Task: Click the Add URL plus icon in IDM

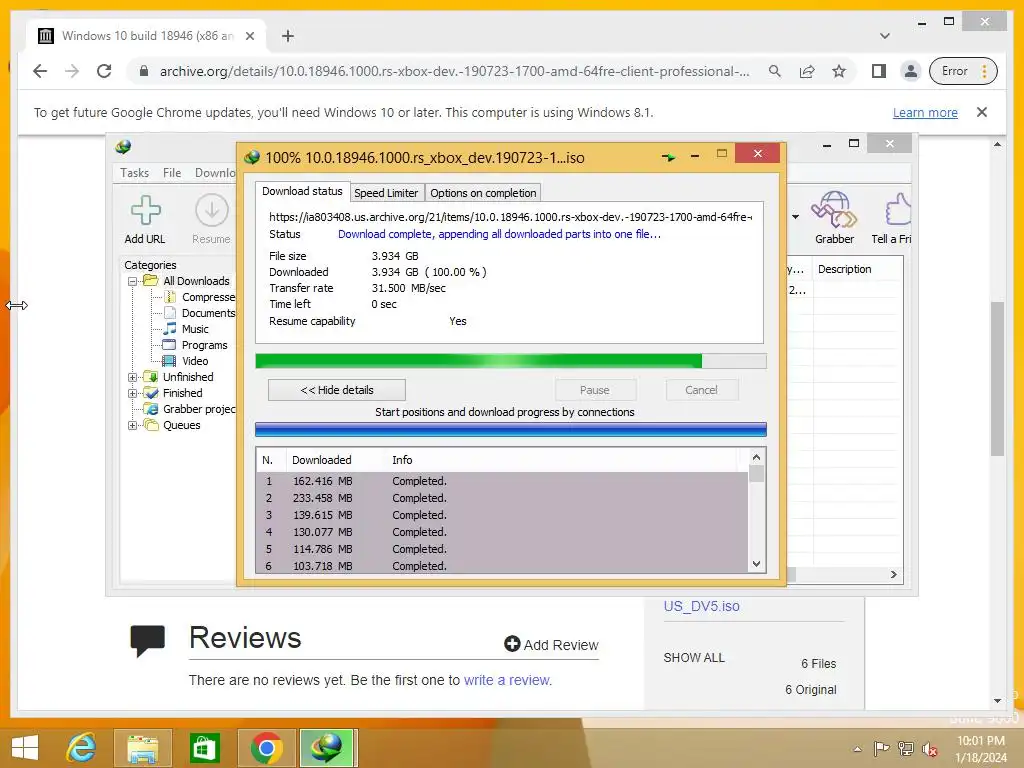Action: pos(145,210)
